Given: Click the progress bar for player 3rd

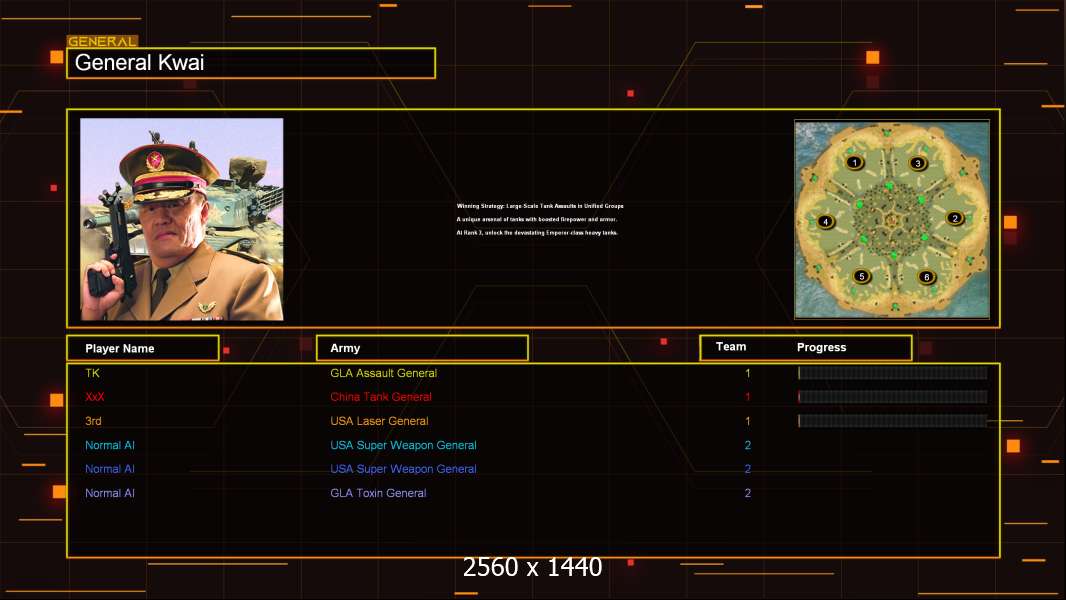Looking at the screenshot, I should tap(892, 421).
